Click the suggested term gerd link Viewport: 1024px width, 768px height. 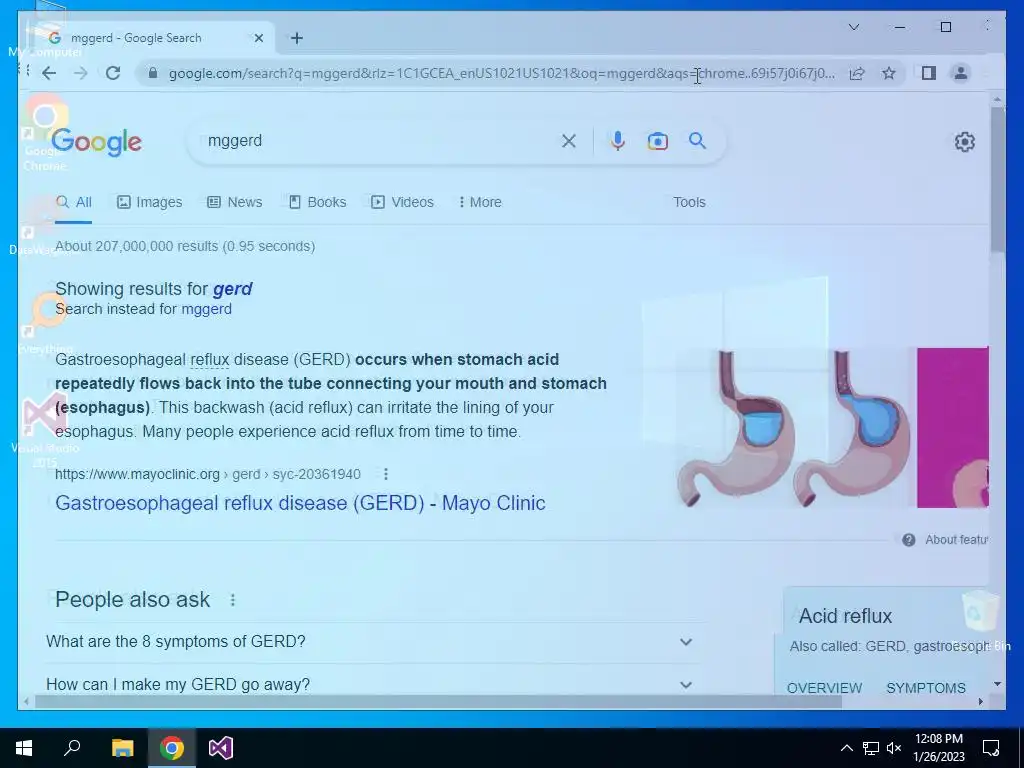pyautogui.click(x=232, y=289)
